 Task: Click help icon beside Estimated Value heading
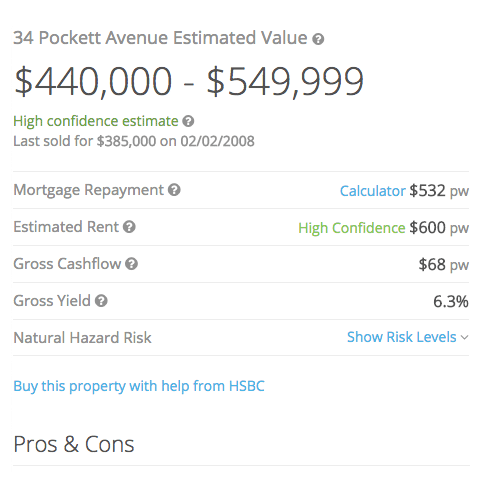[x=318, y=39]
